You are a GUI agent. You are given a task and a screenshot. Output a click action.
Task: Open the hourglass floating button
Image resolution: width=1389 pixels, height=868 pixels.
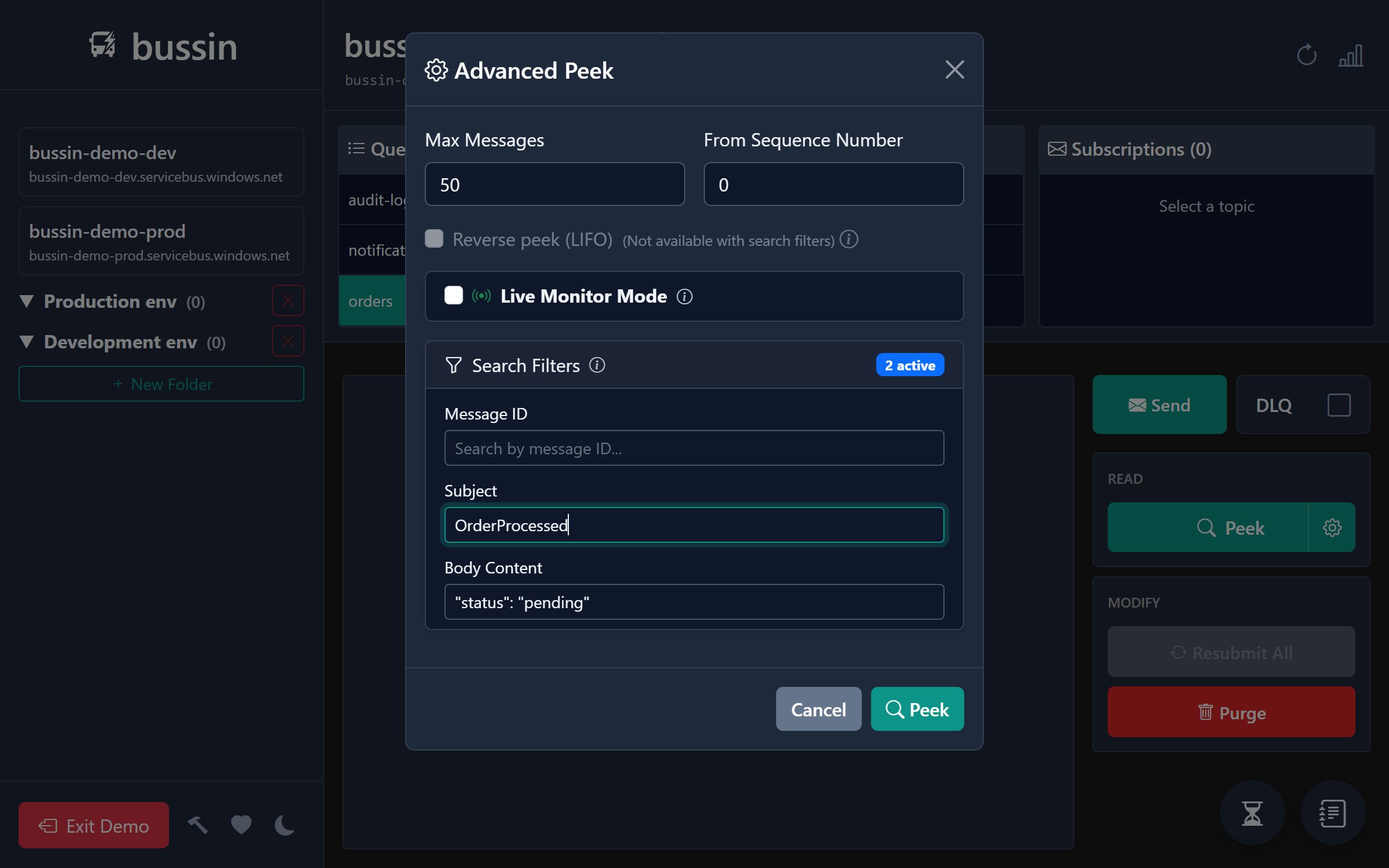click(1252, 813)
